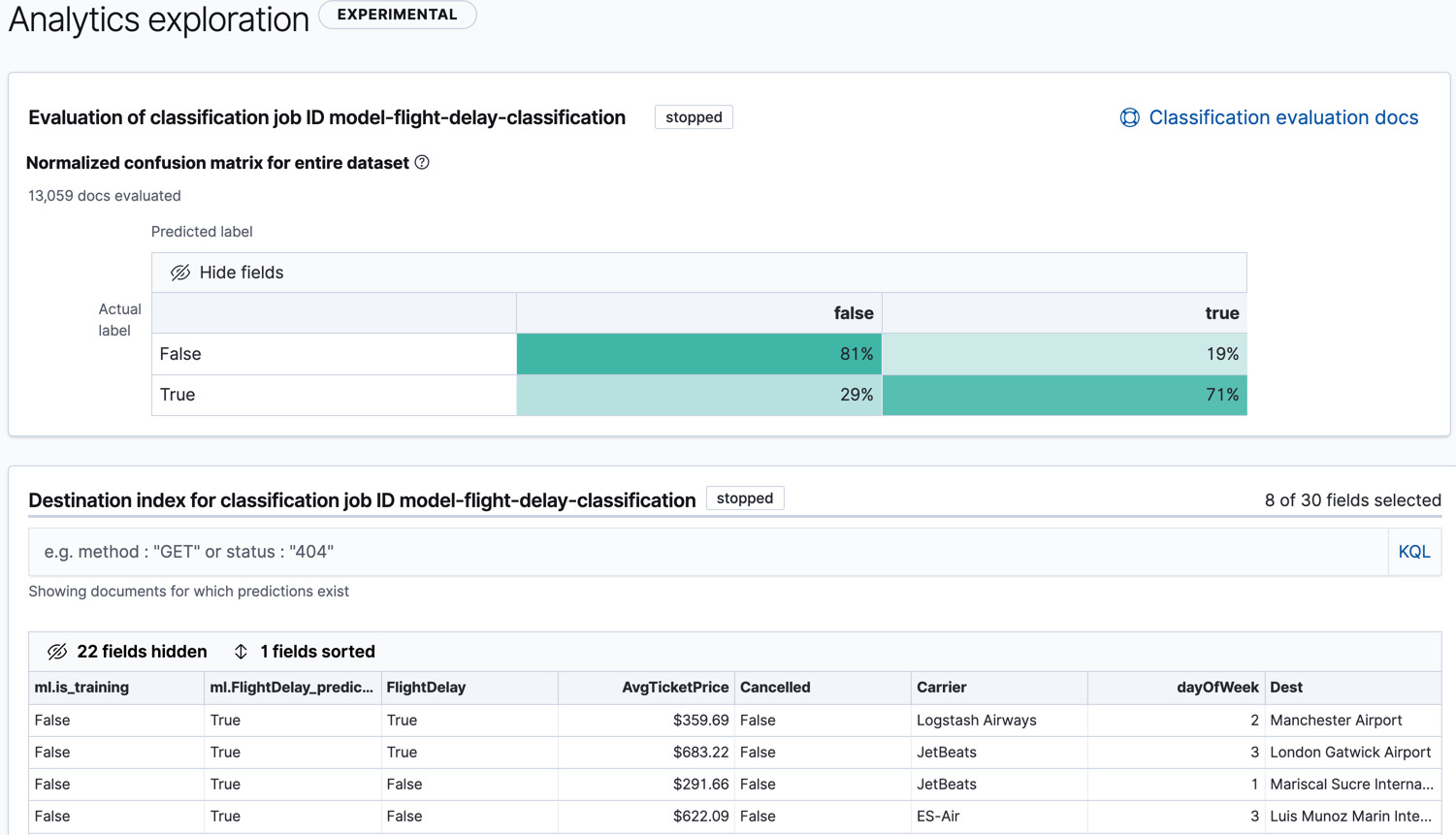Click the EXPERIMENTAL badge next to page title
The image size is (1456, 835).
tap(397, 15)
